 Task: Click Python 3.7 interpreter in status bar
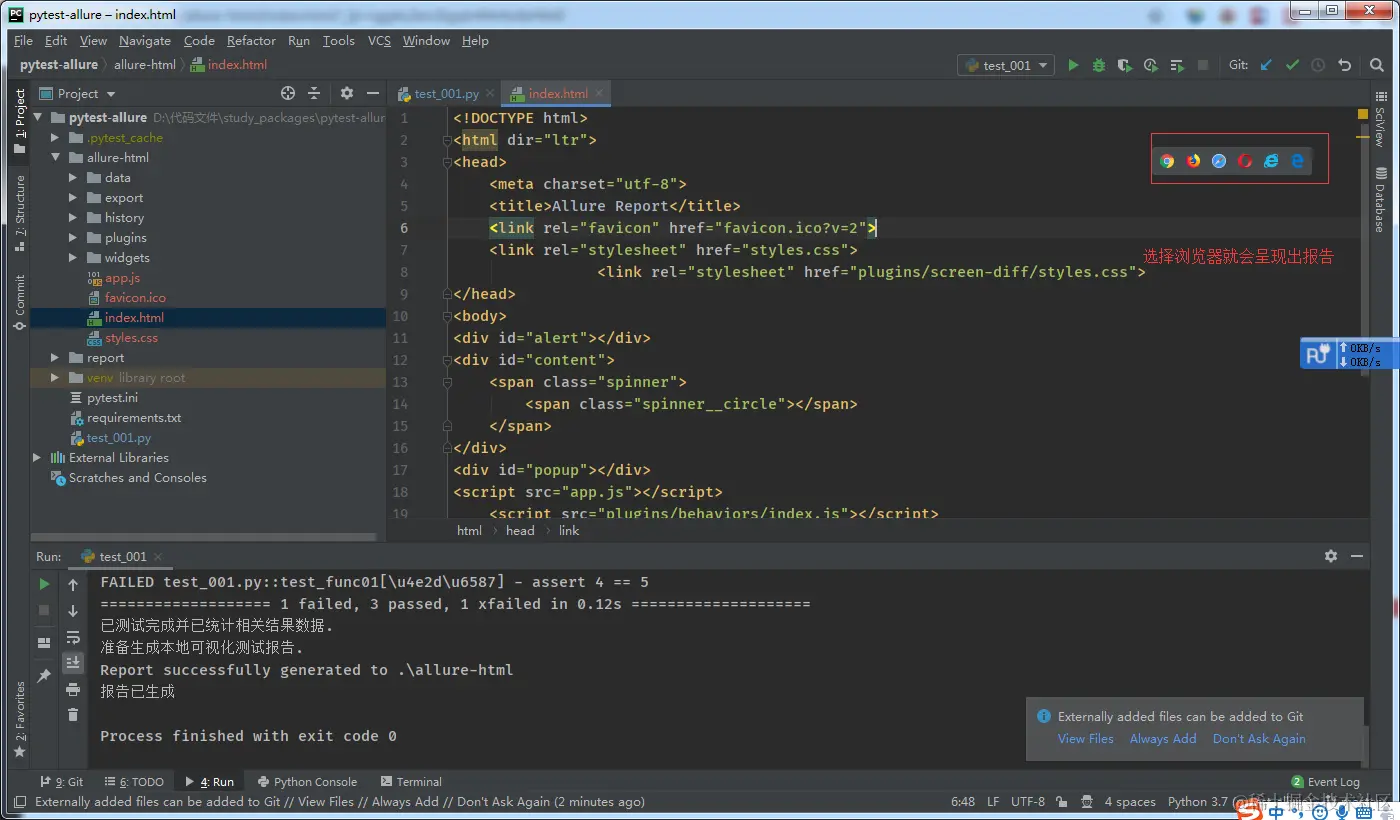[1197, 802]
